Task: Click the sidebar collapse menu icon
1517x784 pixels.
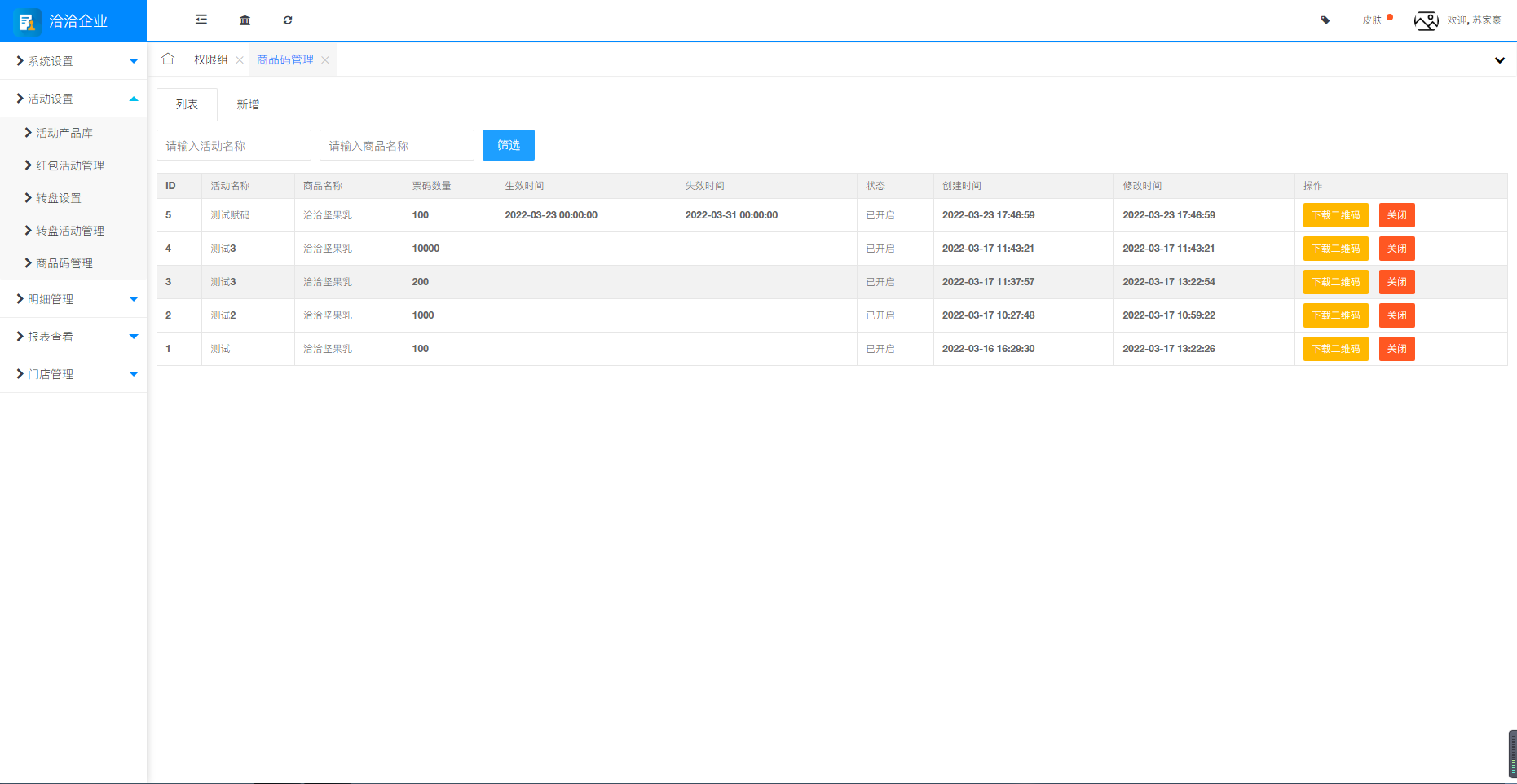Action: (201, 20)
